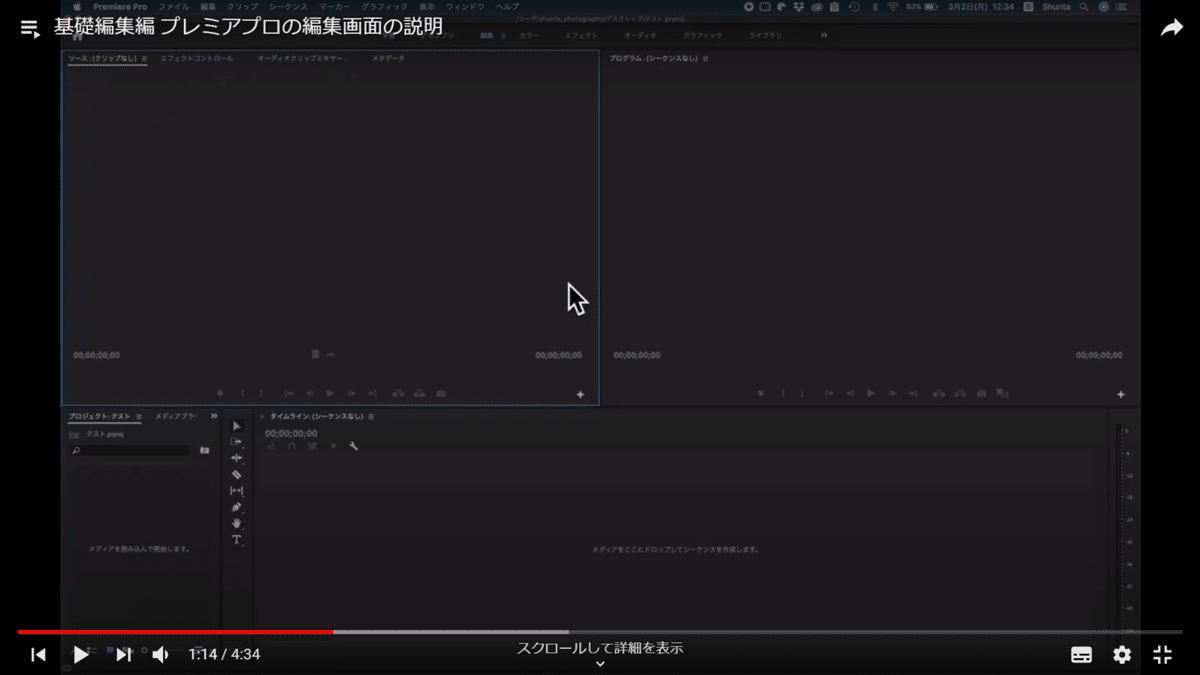Screen dimensions: 1200x675
Task: Open Source panel hamburger menu
Action: 144,59
